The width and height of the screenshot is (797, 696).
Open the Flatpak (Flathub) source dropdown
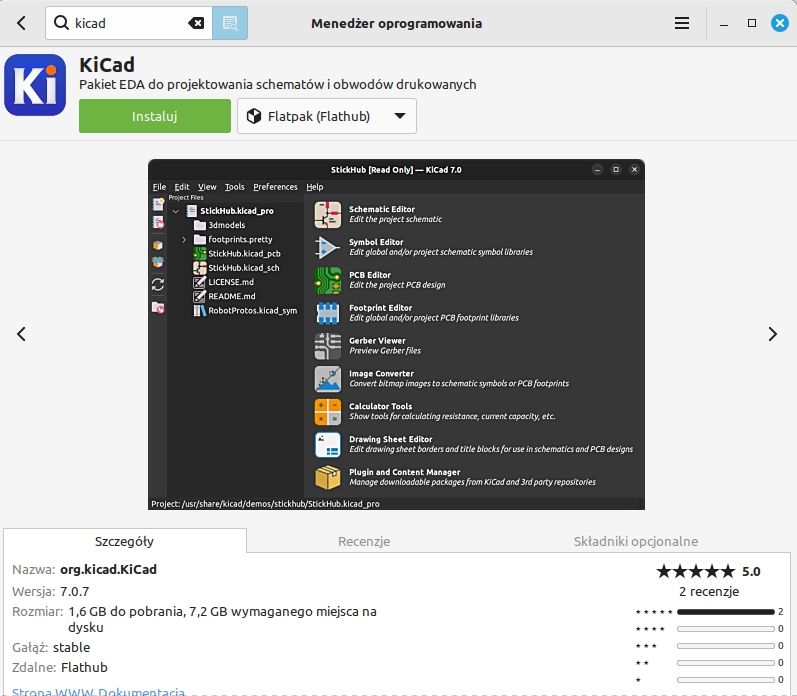pyautogui.click(x=327, y=116)
